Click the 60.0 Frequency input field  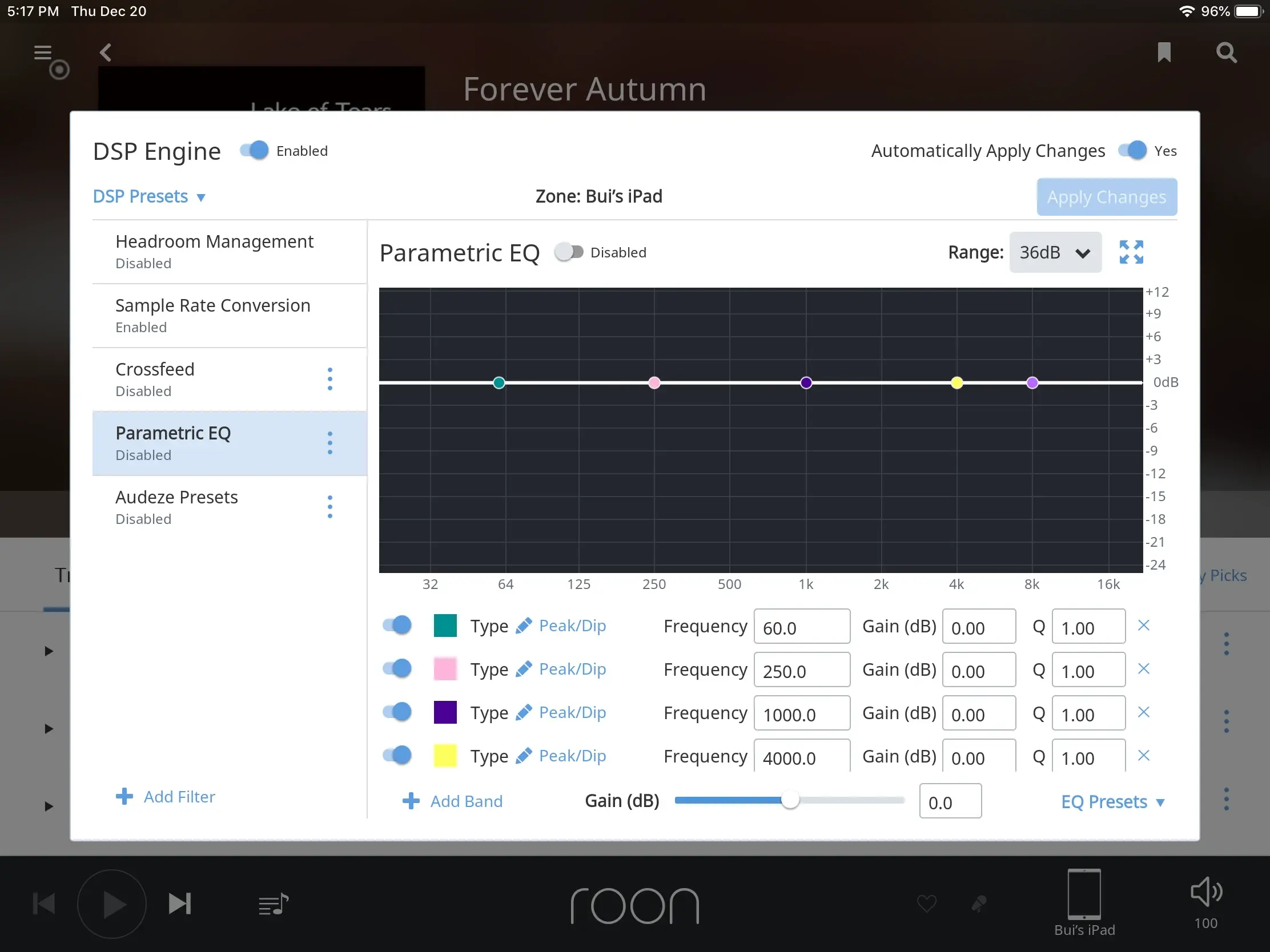pos(802,627)
